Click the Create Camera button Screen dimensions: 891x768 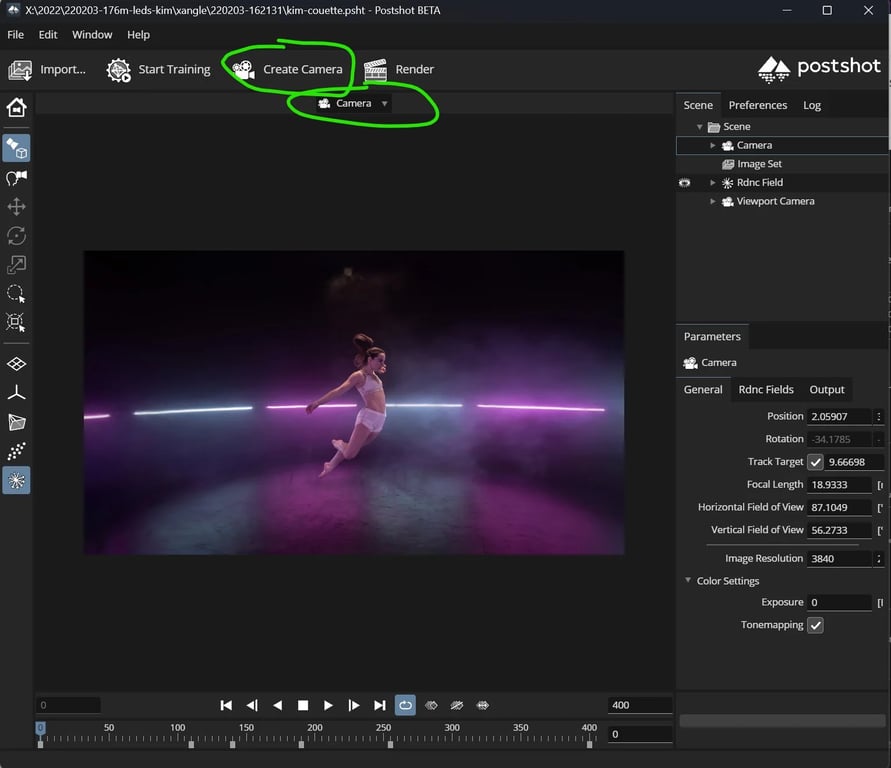[x=288, y=69]
